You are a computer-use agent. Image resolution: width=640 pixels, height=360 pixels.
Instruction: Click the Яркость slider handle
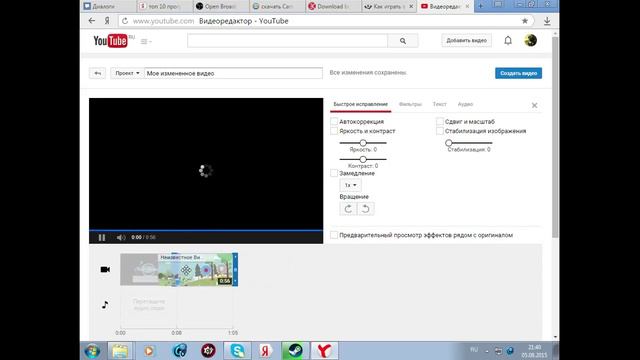363,143
